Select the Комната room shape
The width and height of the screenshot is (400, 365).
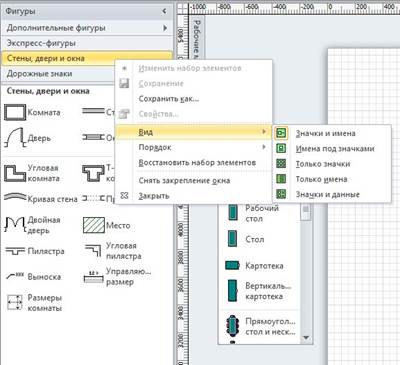32,112
